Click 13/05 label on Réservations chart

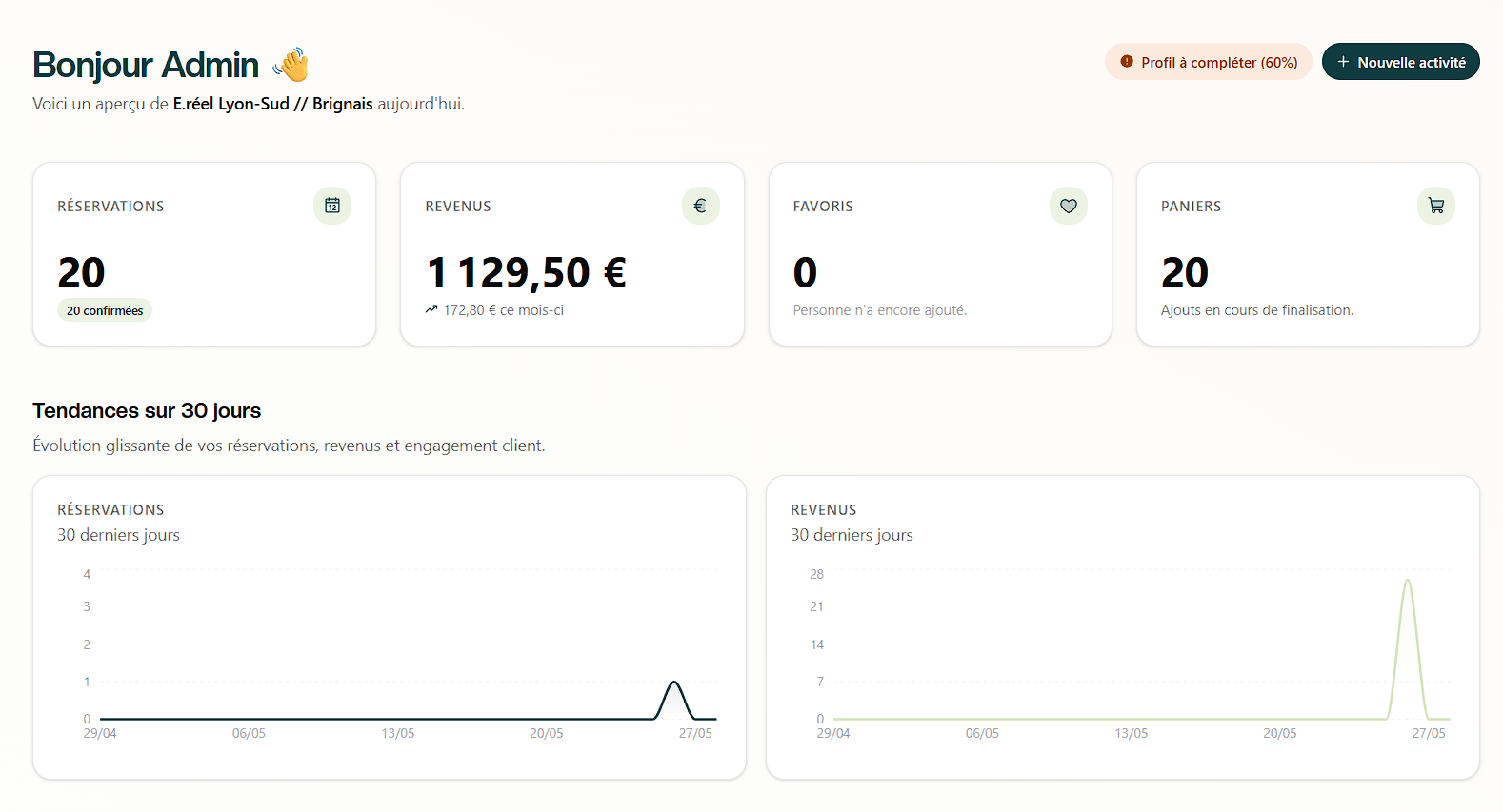397,733
